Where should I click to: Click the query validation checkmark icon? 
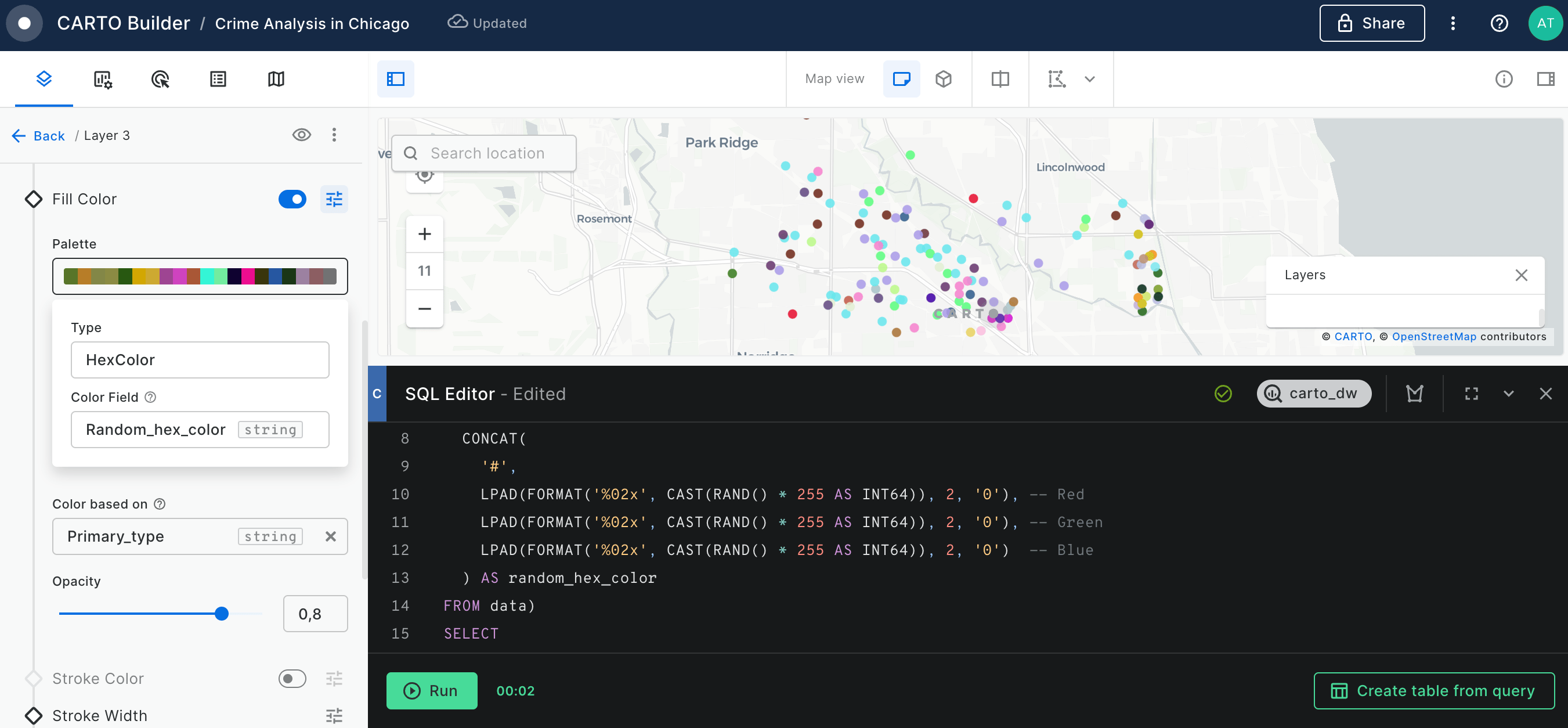pos(1222,393)
